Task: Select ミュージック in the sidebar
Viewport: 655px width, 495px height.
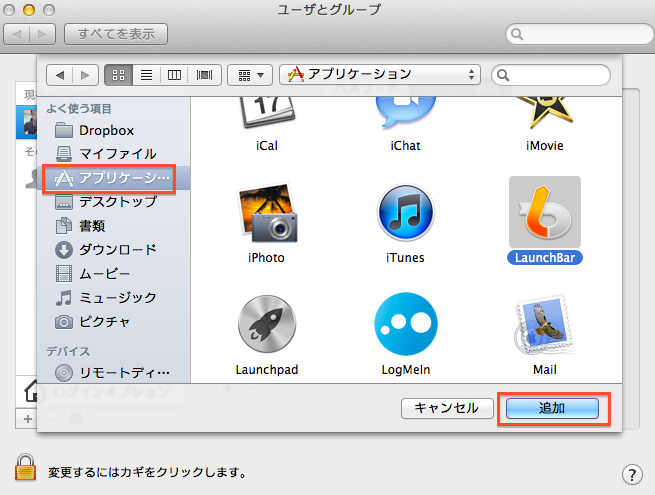Action: click(x=114, y=298)
